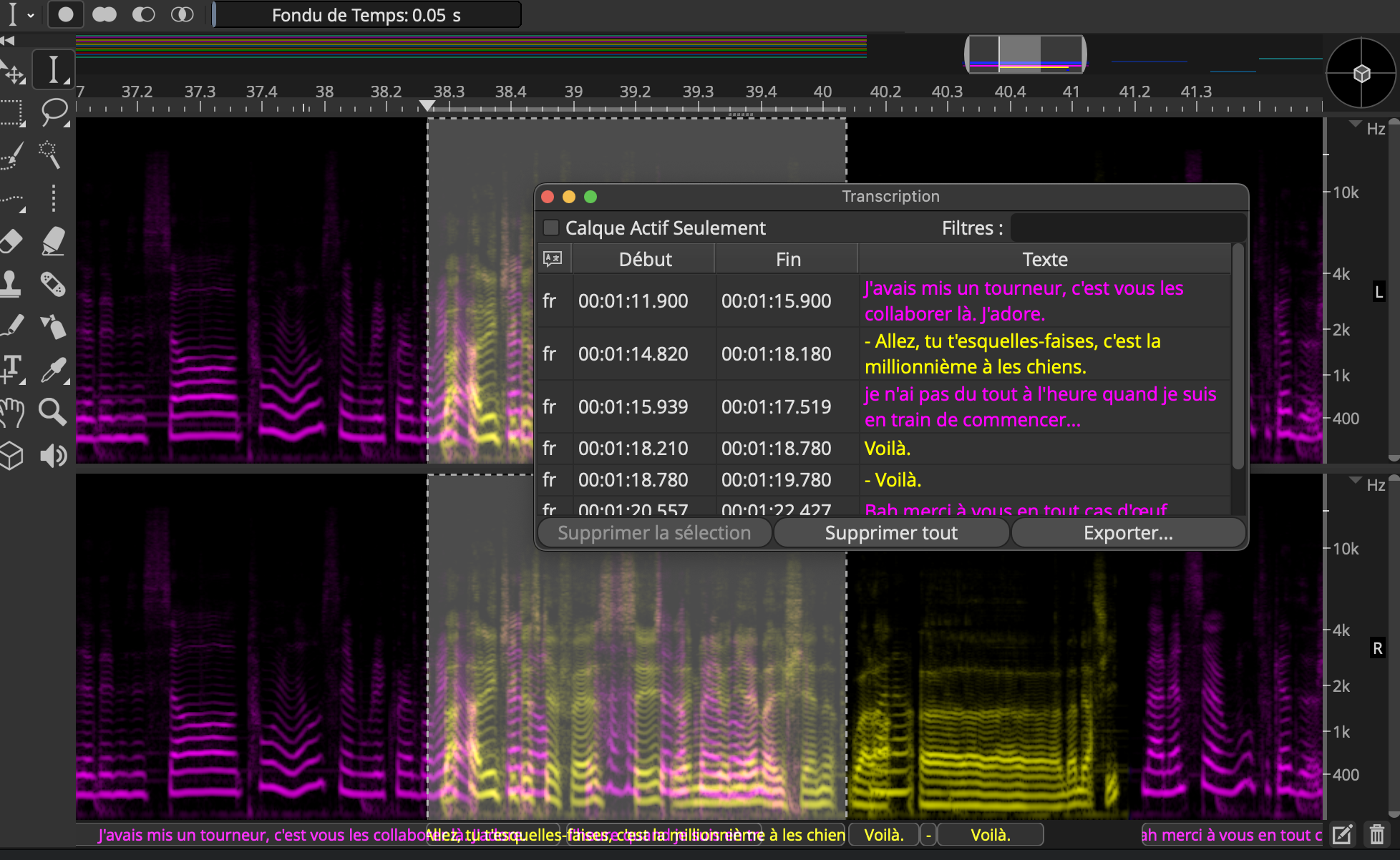1400x860 pixels.
Task: Open the time selection tool dropdown arrow
Action: (30, 14)
